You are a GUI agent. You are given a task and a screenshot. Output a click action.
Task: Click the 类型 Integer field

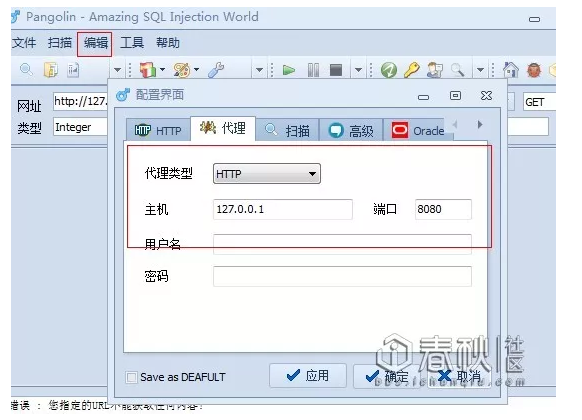point(81,127)
